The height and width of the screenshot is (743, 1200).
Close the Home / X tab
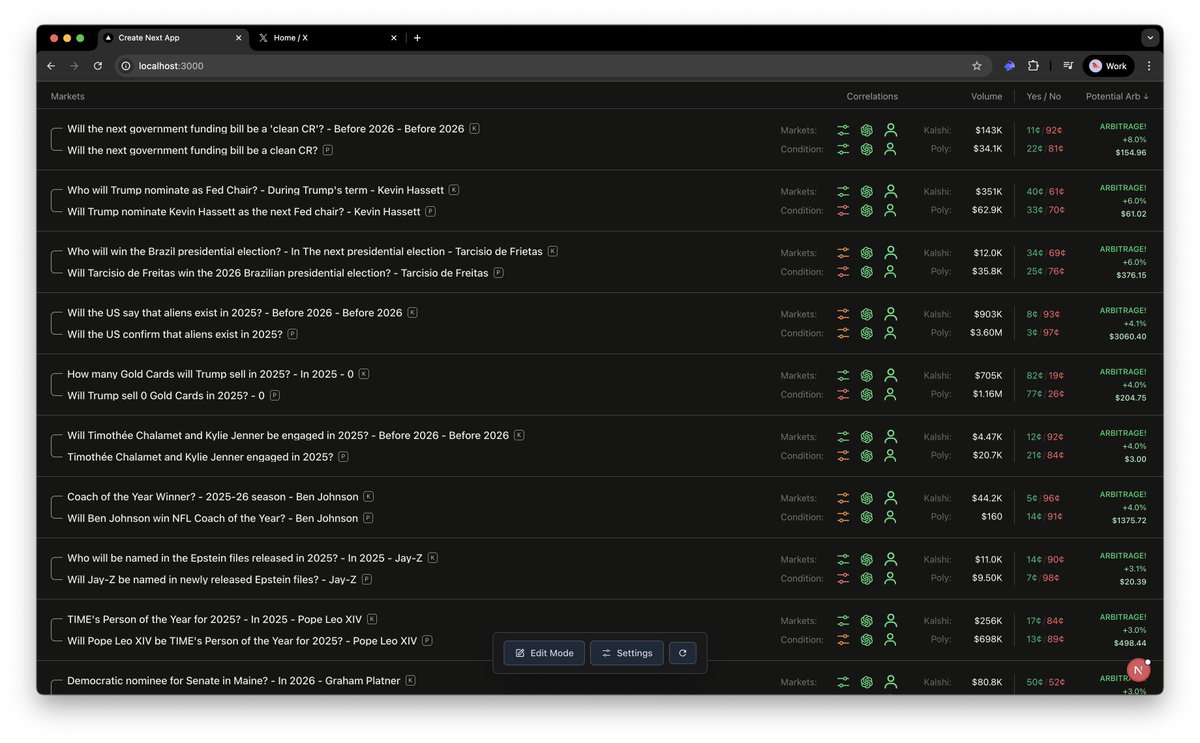pyautogui.click(x=394, y=38)
